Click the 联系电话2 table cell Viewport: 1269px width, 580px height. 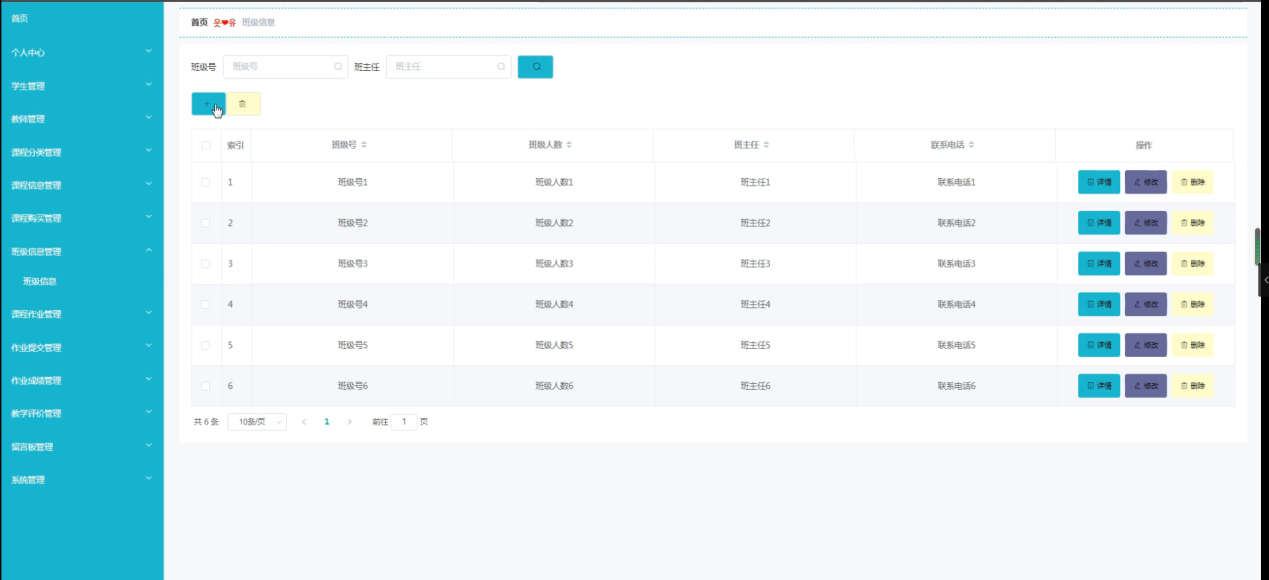tap(956, 223)
